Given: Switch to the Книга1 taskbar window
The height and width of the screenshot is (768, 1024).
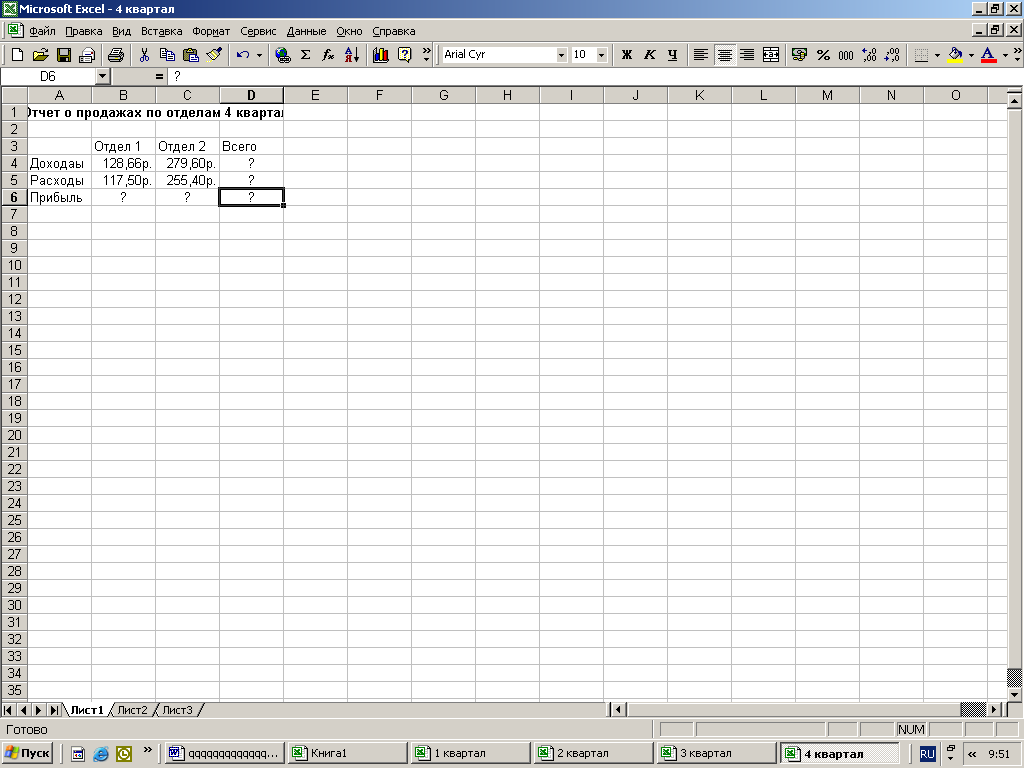Looking at the screenshot, I should click(x=347, y=753).
